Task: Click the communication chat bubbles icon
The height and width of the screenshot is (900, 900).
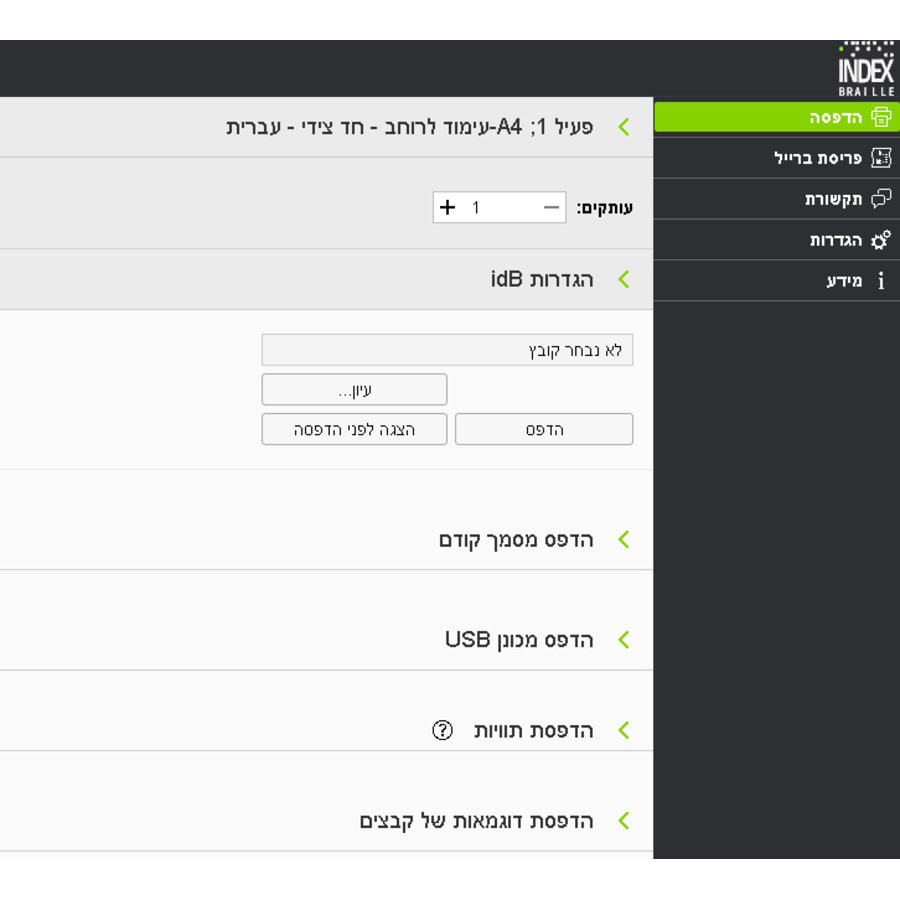Action: [x=881, y=199]
